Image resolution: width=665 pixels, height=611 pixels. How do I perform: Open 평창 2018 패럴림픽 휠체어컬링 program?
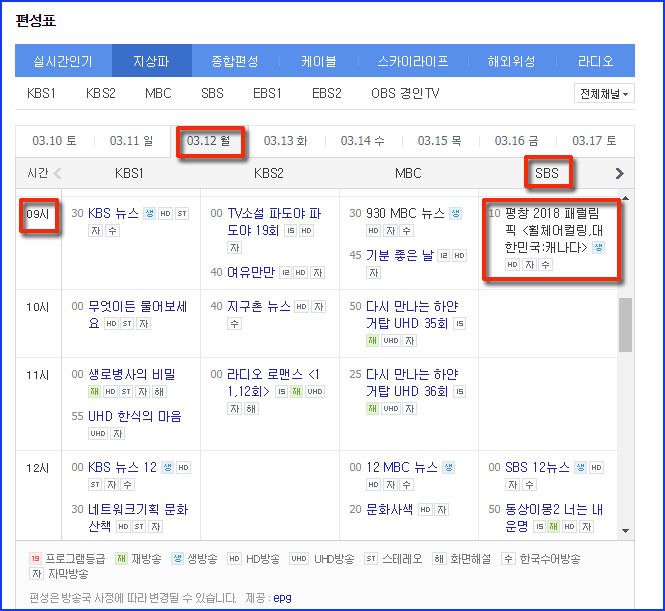(x=553, y=230)
